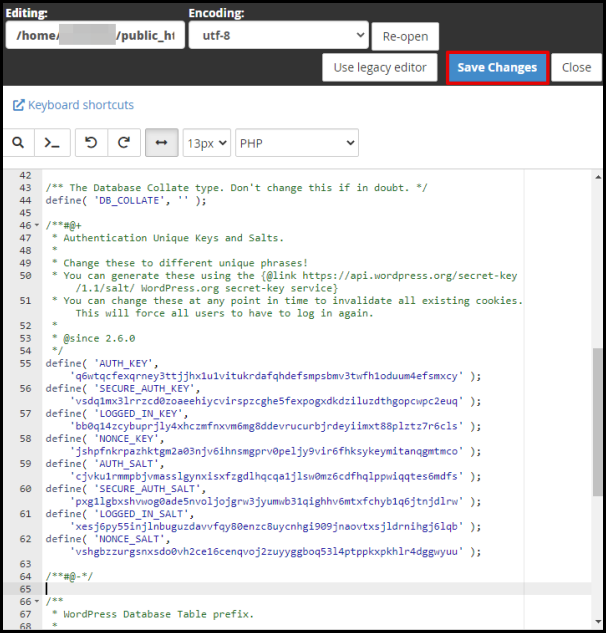The image size is (606, 633).
Task: Collapse the code fold at line 66
Action: click(37, 602)
